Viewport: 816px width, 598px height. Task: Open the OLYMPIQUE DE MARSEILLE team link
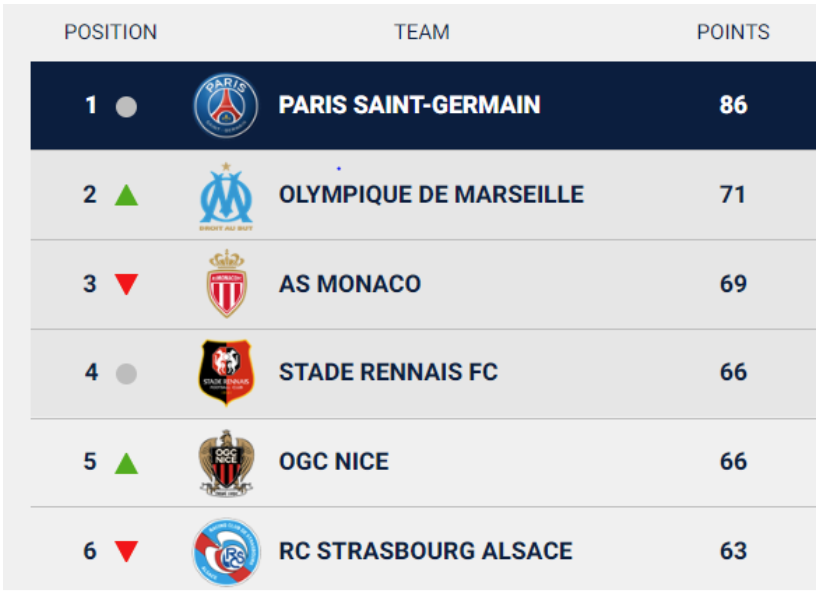pyautogui.click(x=431, y=195)
